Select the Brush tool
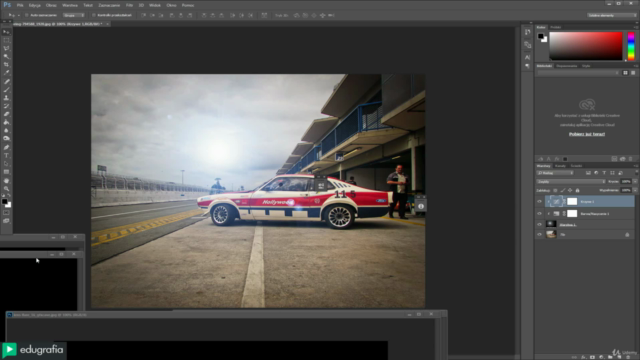The image size is (640, 360). point(6,90)
